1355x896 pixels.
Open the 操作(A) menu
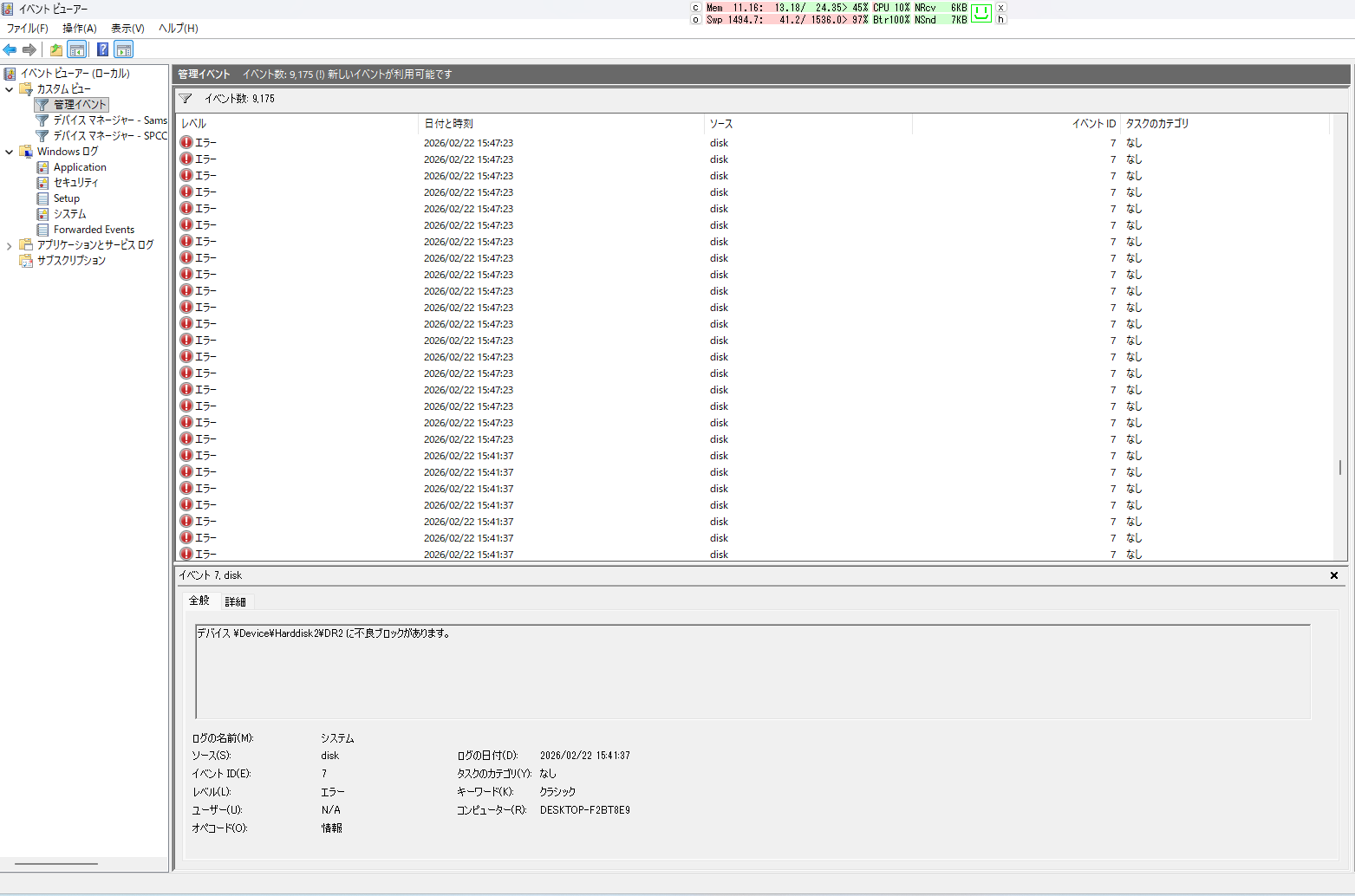coord(79,29)
